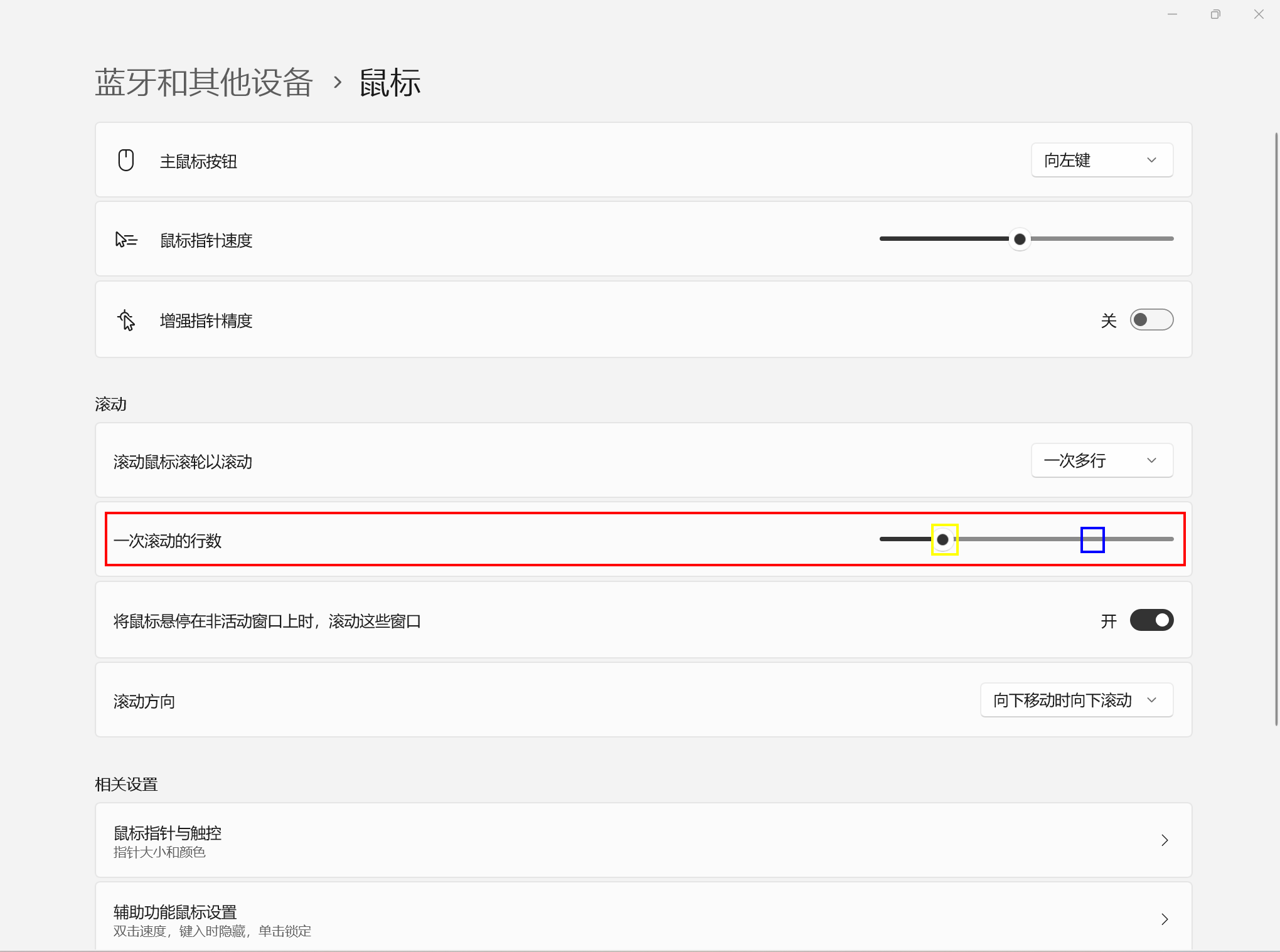Viewport: 1280px width, 952px height.
Task: Click the chevron arrow on 辅助功能鼠标设置
Action: pos(1165,919)
